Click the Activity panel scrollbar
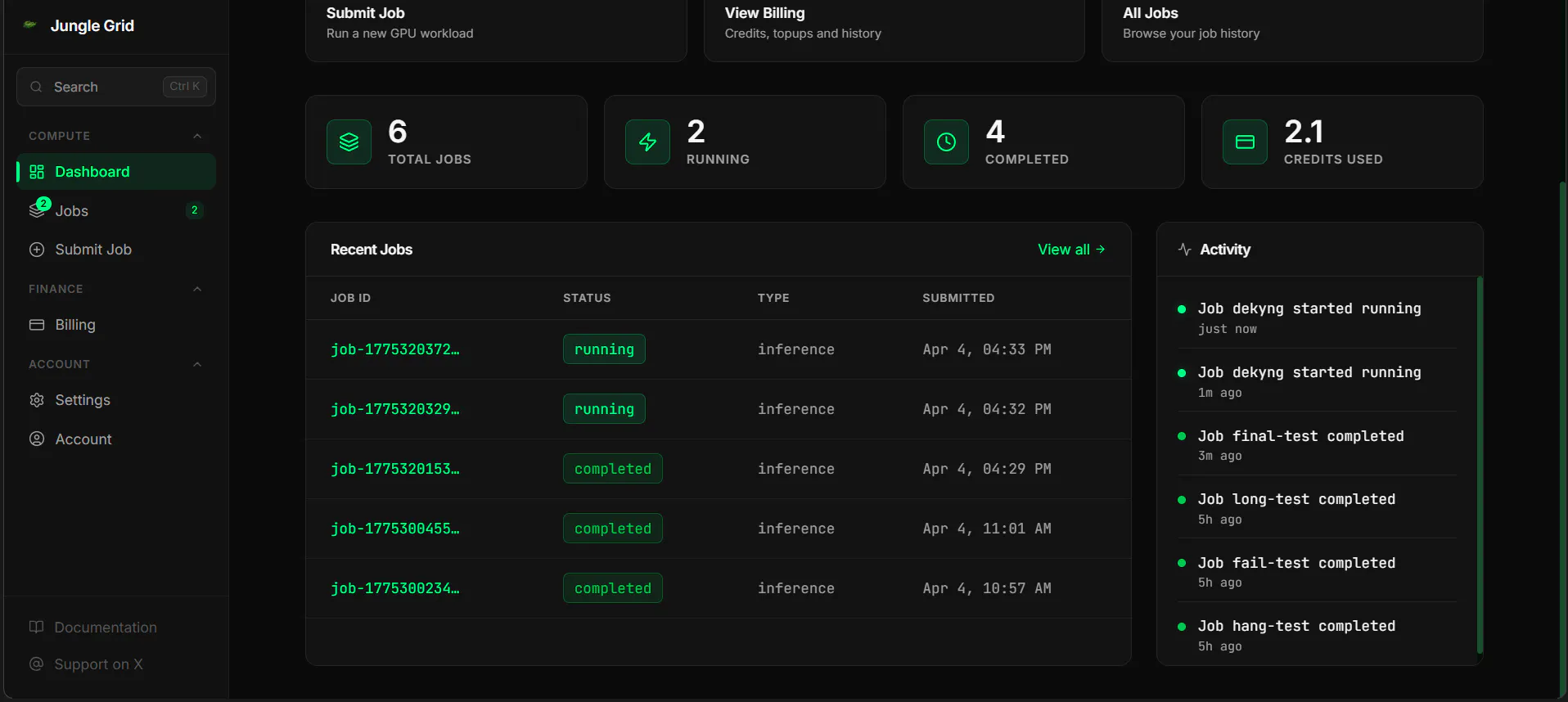The height and width of the screenshot is (702, 1568). (x=1480, y=465)
